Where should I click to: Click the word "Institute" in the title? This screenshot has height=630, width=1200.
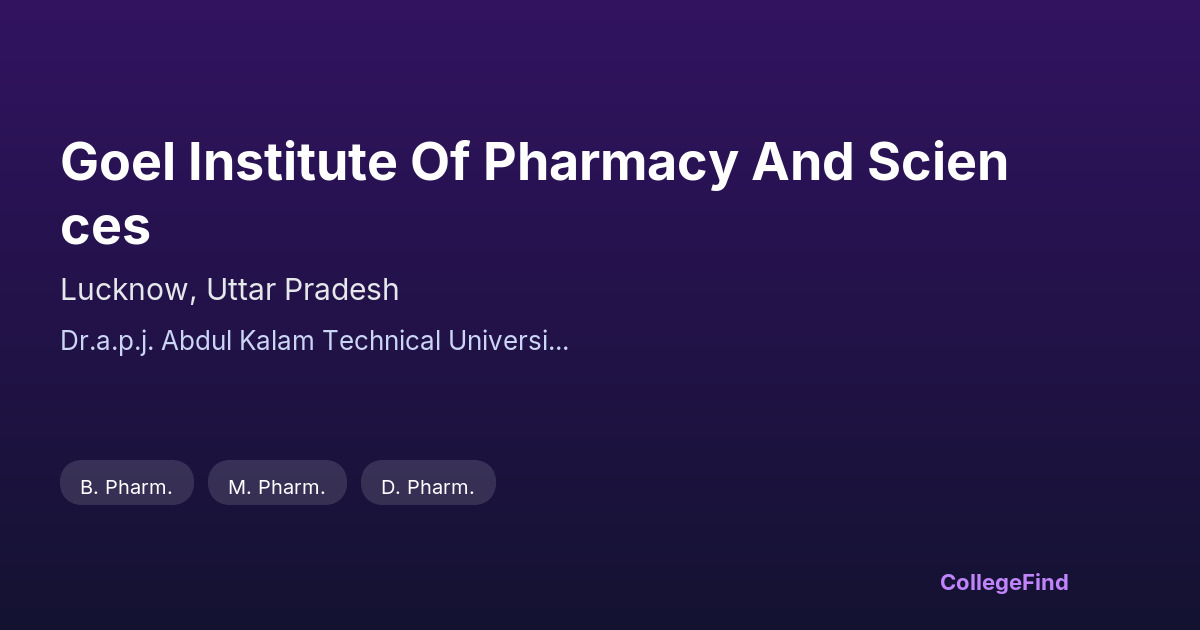pos(292,163)
